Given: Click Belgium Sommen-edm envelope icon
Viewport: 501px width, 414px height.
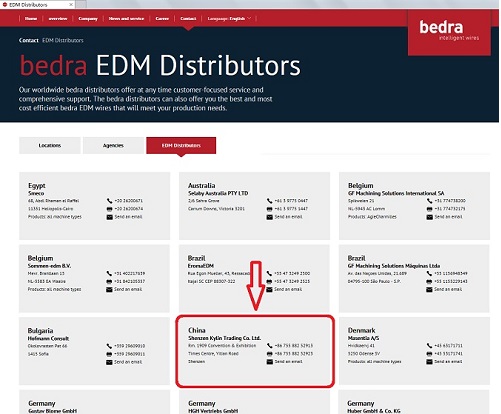Looking at the screenshot, I should tap(109, 289).
